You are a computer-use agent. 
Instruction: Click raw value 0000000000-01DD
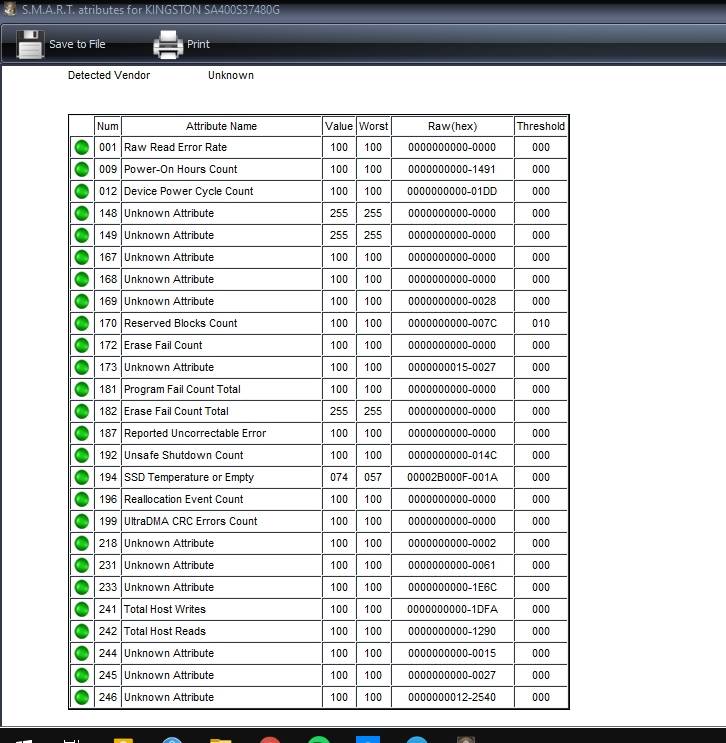click(x=452, y=191)
